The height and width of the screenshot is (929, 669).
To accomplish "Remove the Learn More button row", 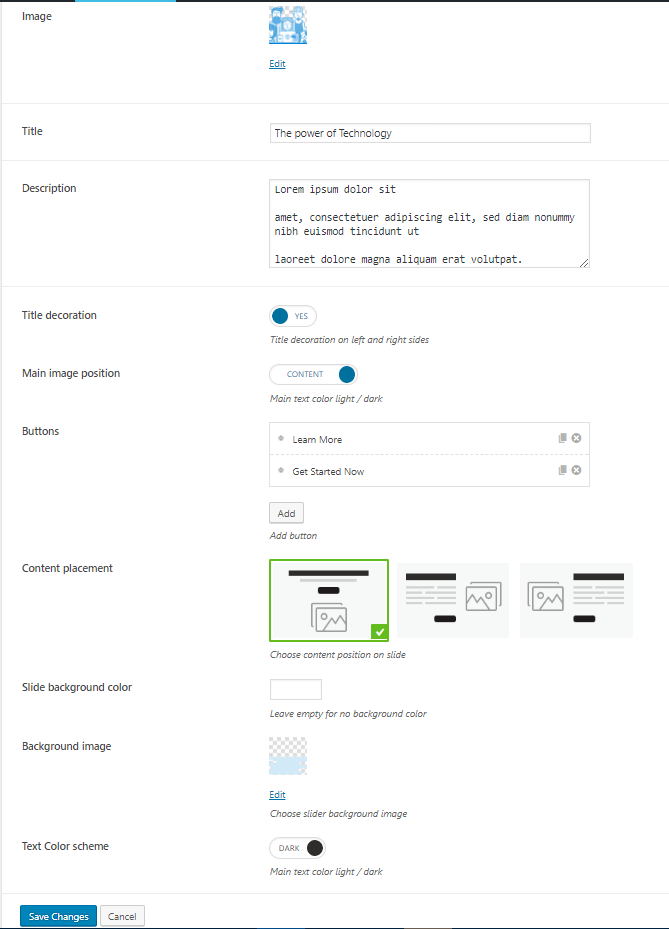I will 576,438.
